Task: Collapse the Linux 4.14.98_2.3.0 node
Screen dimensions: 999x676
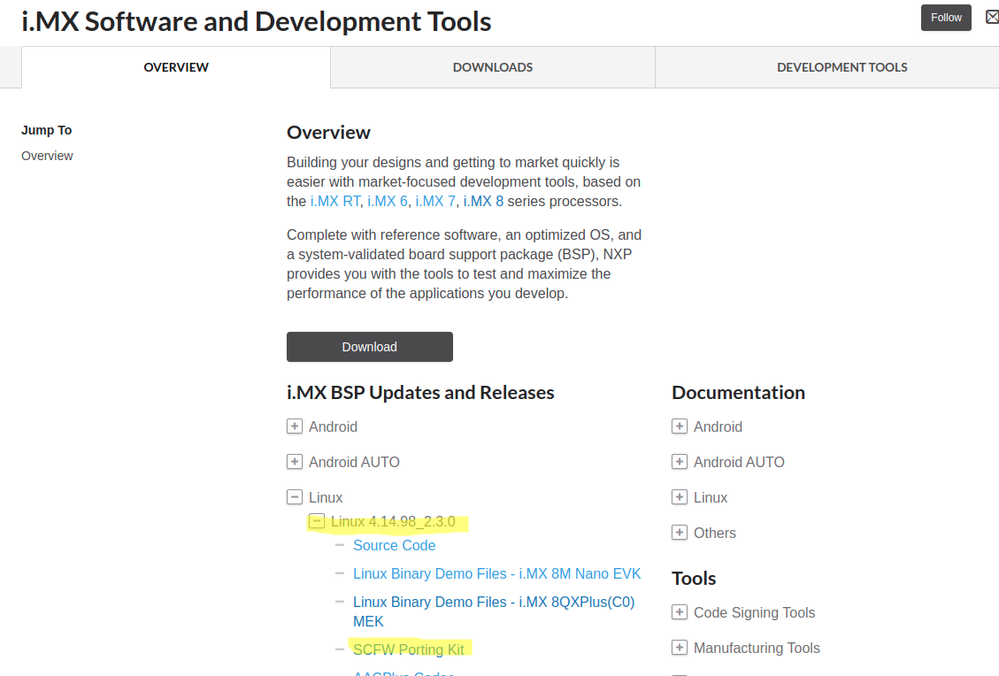Action: coord(317,521)
